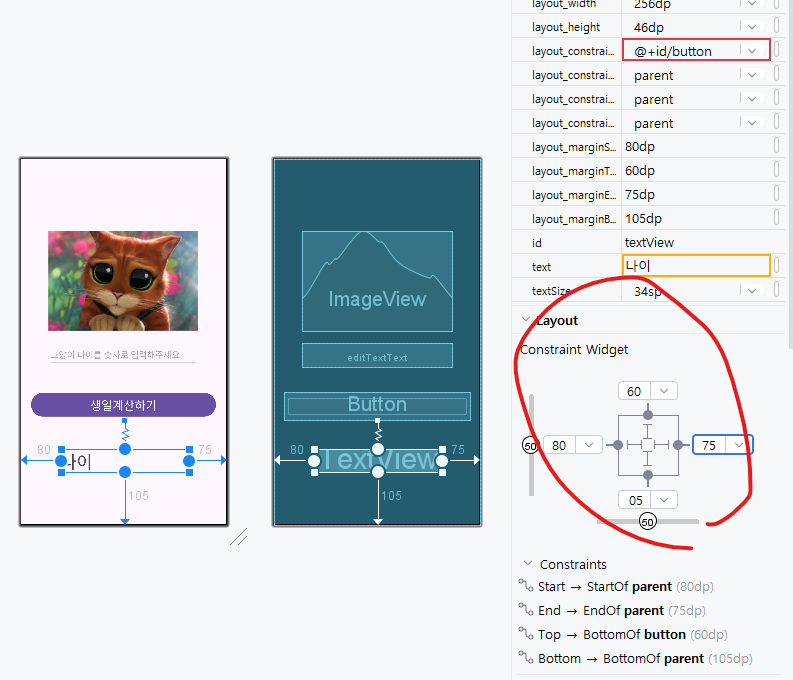This screenshot has width=793, height=680.
Task: Select the Button widget in blueprint view
Action: pos(377,406)
